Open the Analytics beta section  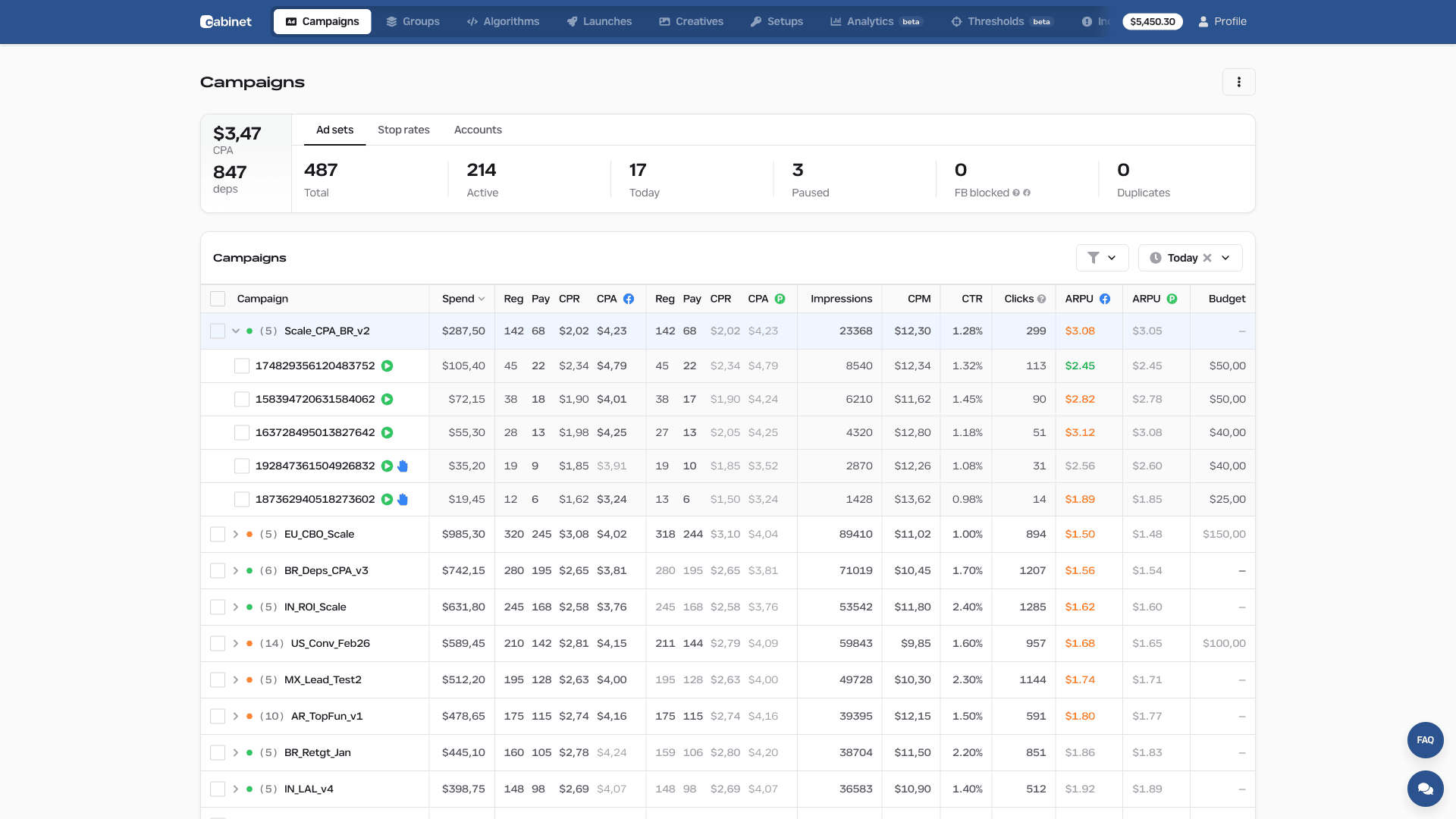tap(869, 21)
